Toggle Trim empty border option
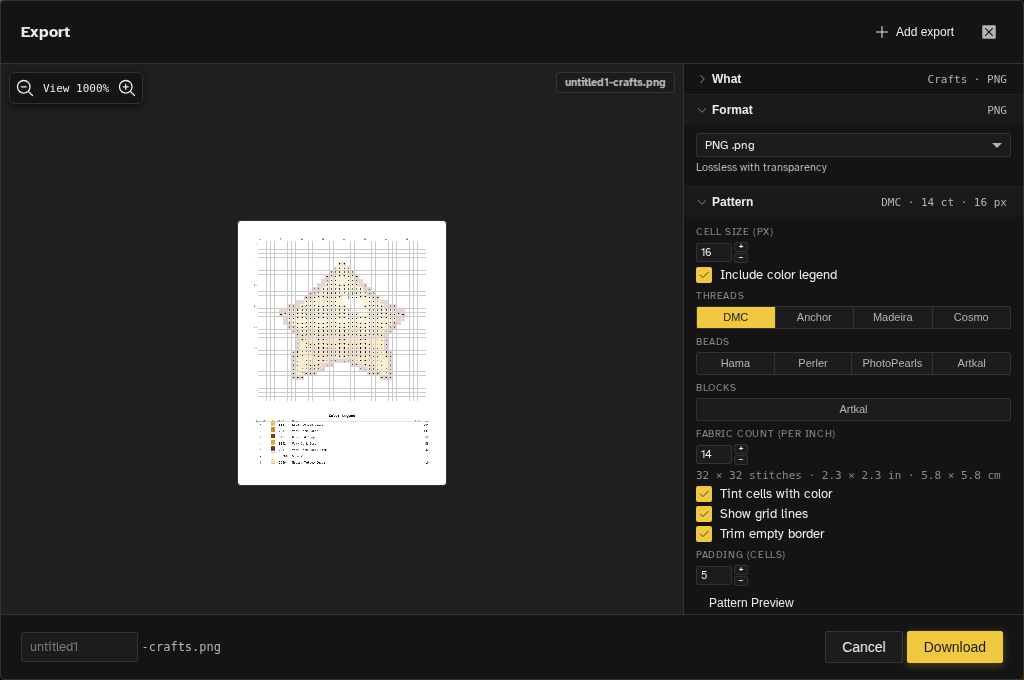This screenshot has height=680, width=1024. pyautogui.click(x=704, y=534)
